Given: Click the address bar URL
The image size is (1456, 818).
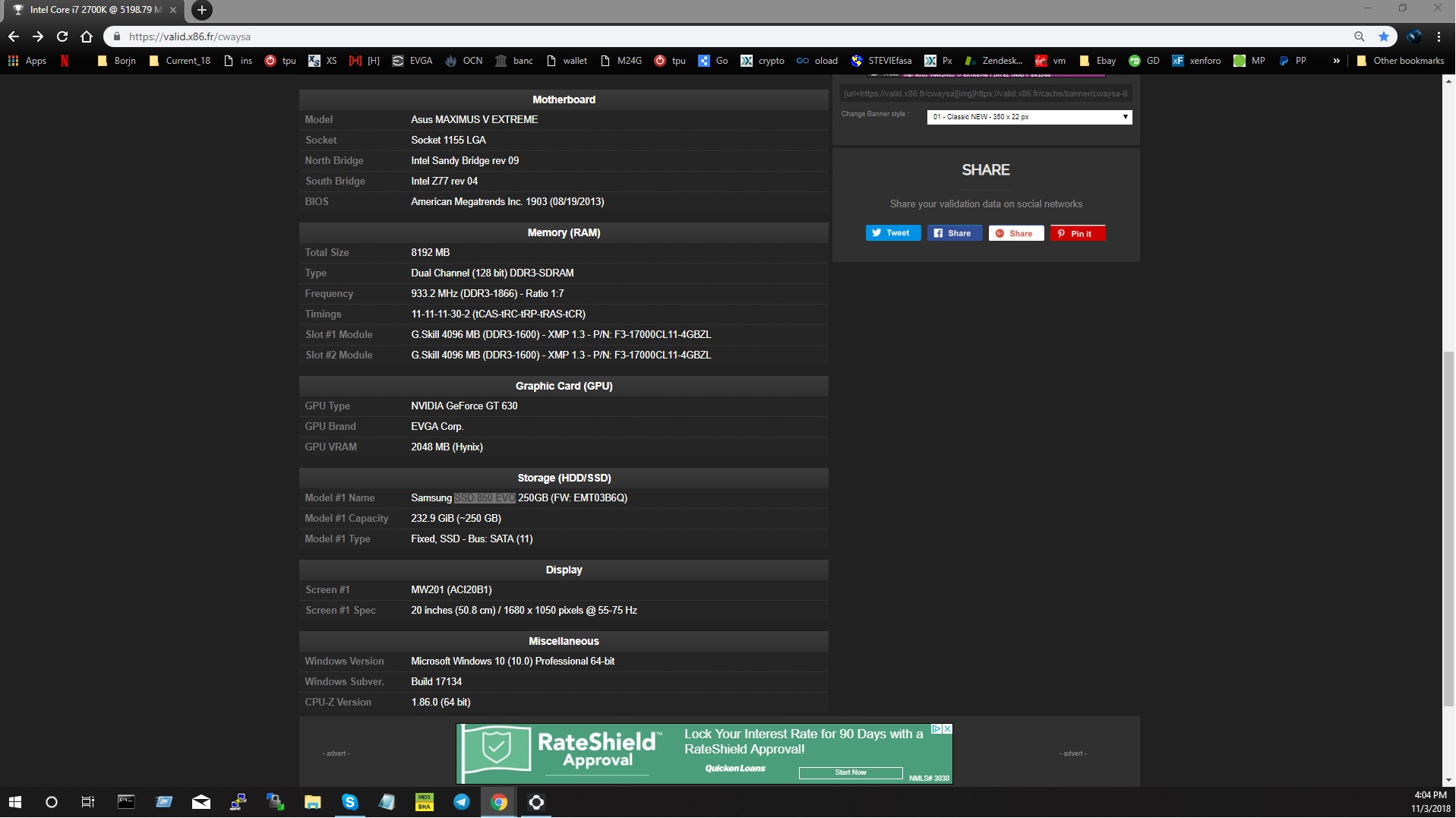Looking at the screenshot, I should 190,36.
